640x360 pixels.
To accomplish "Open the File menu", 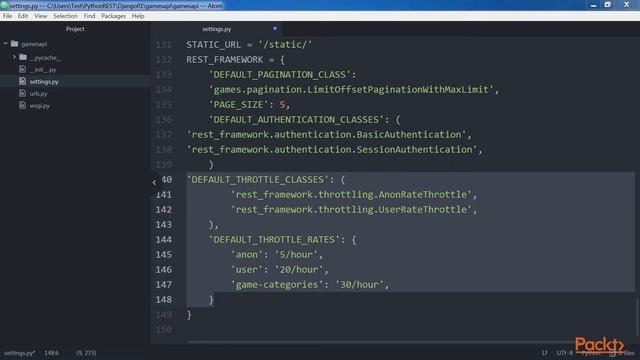I will [7, 16].
